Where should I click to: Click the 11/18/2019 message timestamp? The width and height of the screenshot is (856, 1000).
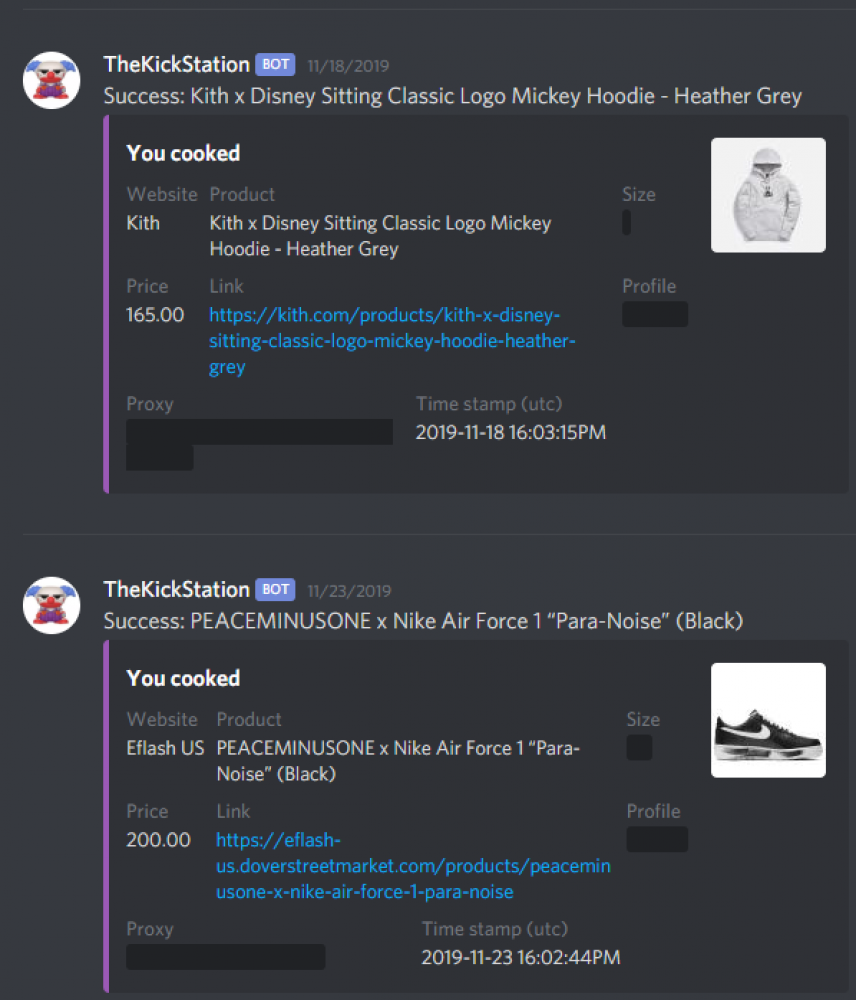click(x=348, y=66)
